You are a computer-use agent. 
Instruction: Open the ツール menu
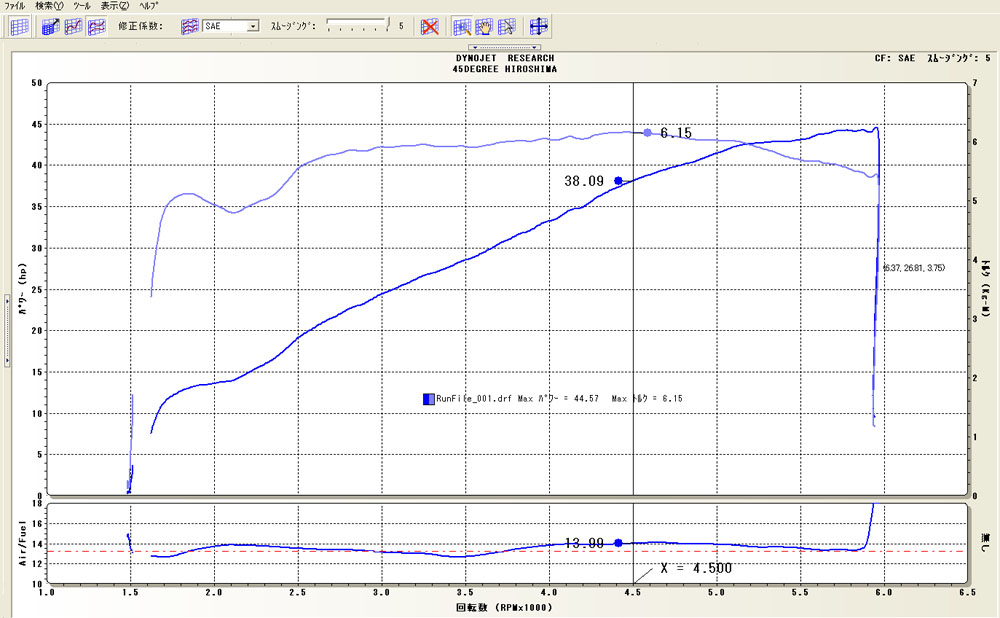pyautogui.click(x=81, y=6)
